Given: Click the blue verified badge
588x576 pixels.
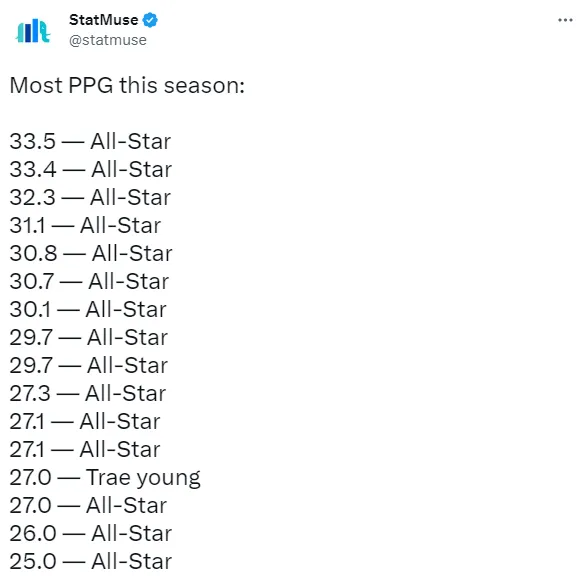Looking at the screenshot, I should [x=150, y=20].
